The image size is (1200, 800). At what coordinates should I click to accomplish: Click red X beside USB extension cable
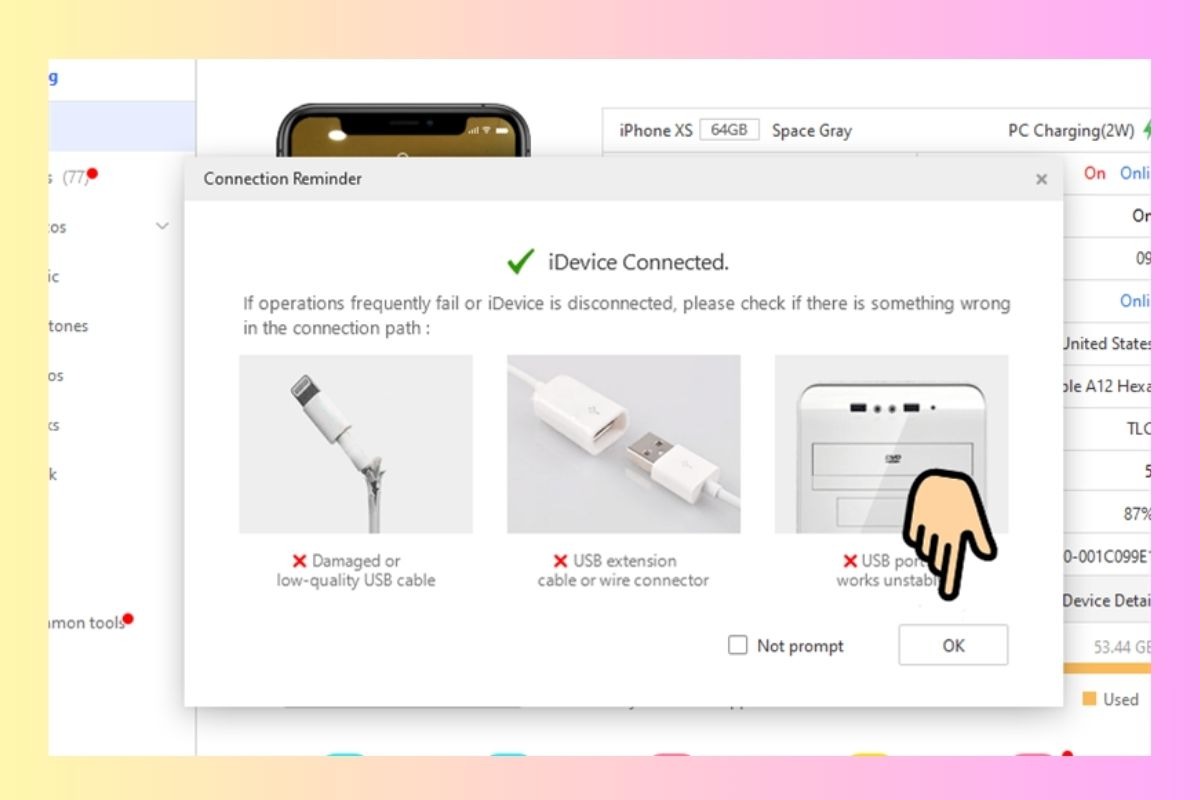(561, 561)
